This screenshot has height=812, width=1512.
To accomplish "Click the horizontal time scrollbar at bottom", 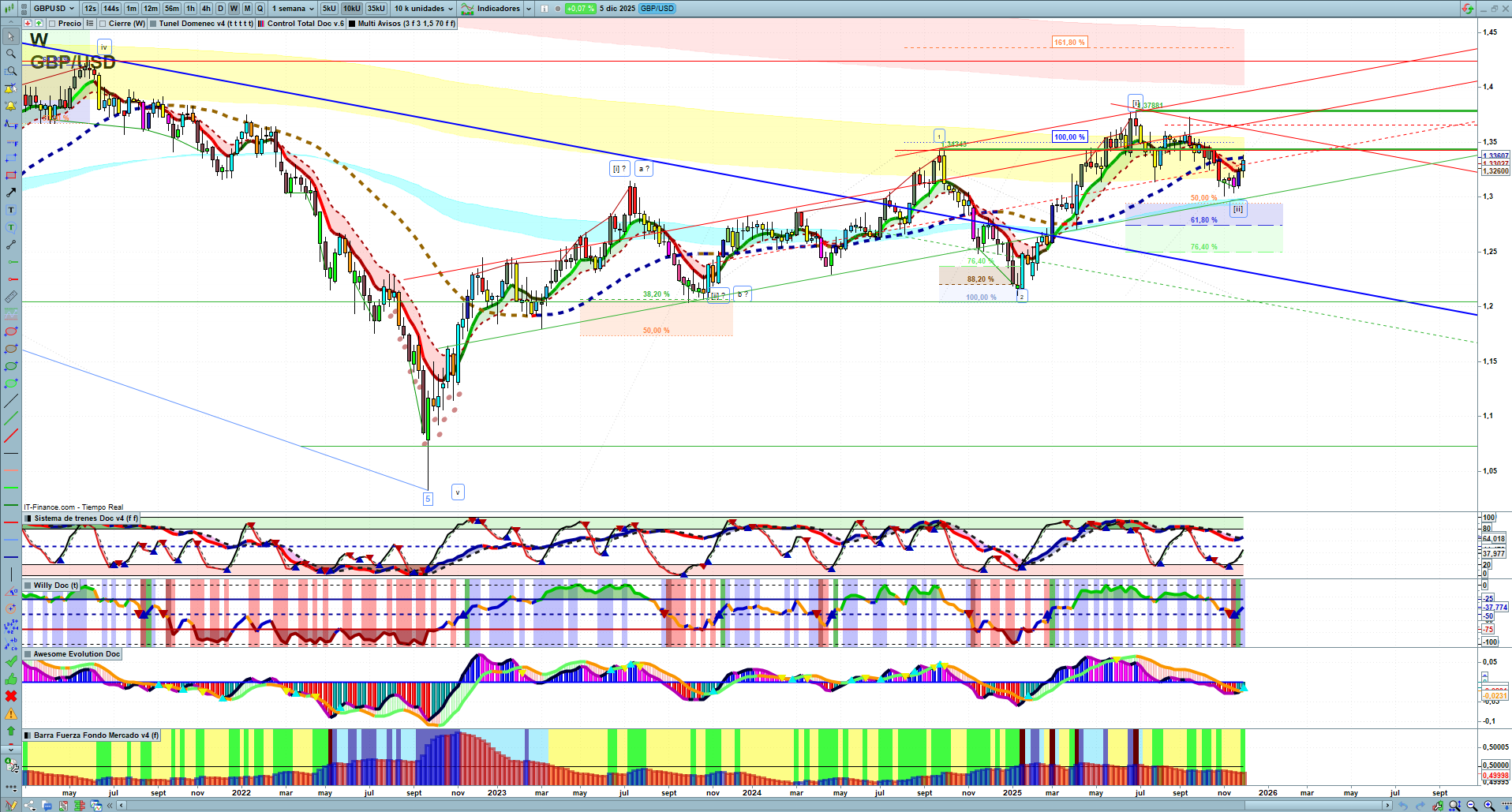I will (x=755, y=806).
